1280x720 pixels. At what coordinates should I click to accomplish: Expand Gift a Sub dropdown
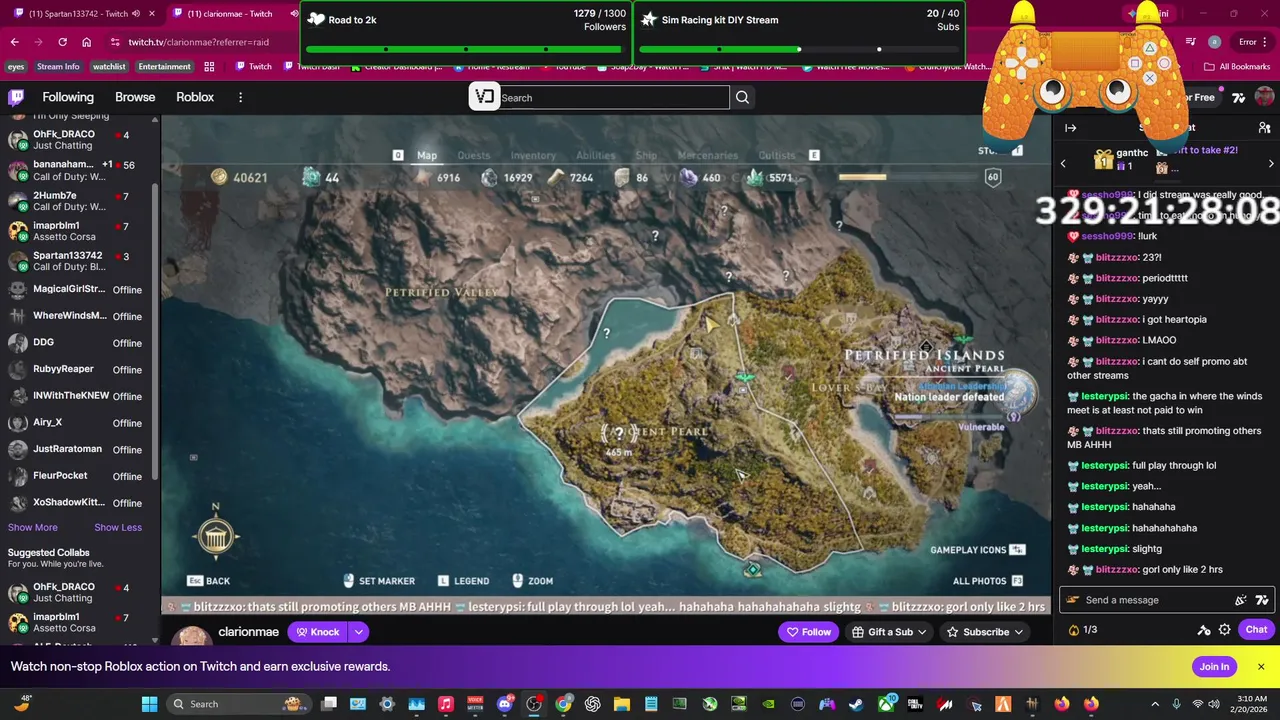pos(922,632)
